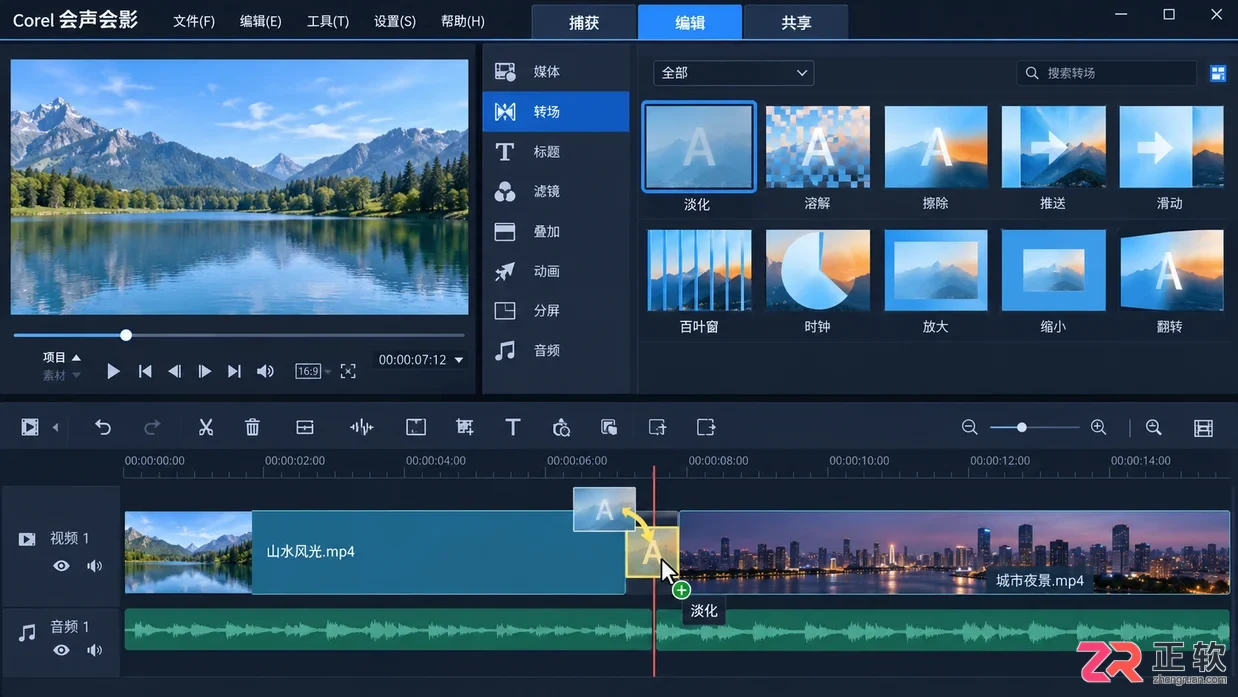This screenshot has width=1238, height=697.
Task: Click the timeline zoom out magnifier
Action: [x=969, y=428]
